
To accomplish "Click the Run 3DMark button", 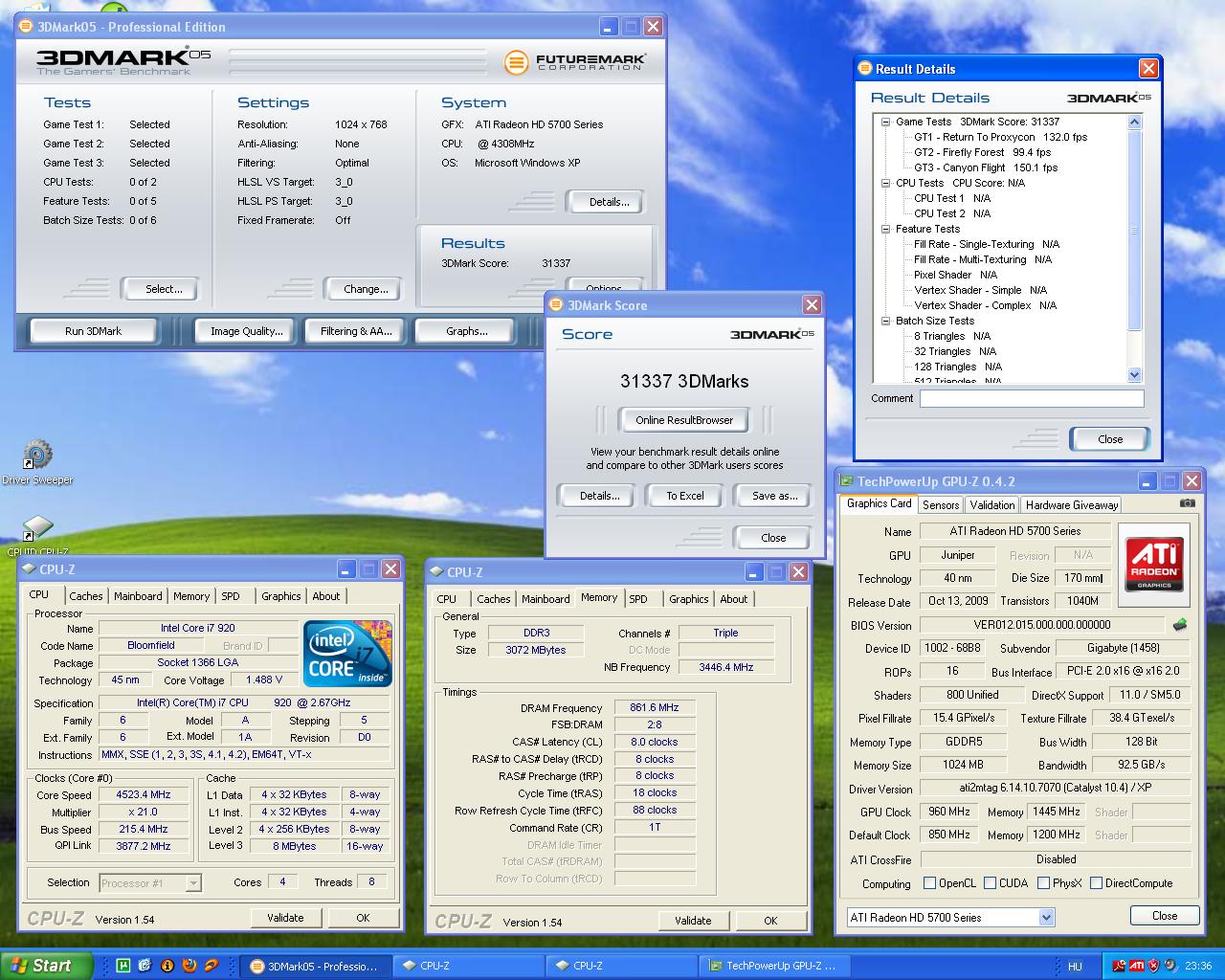I will pyautogui.click(x=94, y=331).
